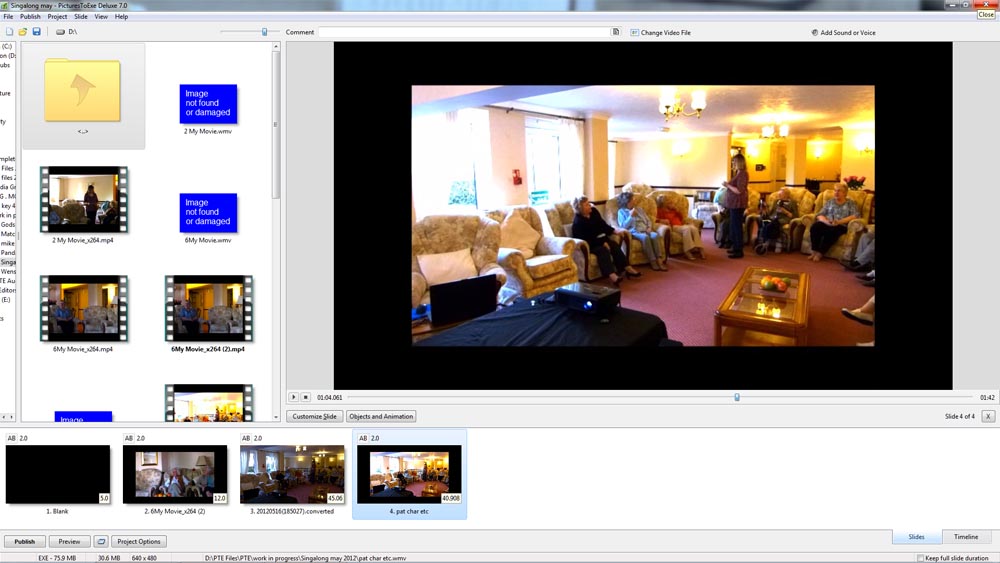Click the EXE - 75.9 MB status entry

click(x=57, y=558)
